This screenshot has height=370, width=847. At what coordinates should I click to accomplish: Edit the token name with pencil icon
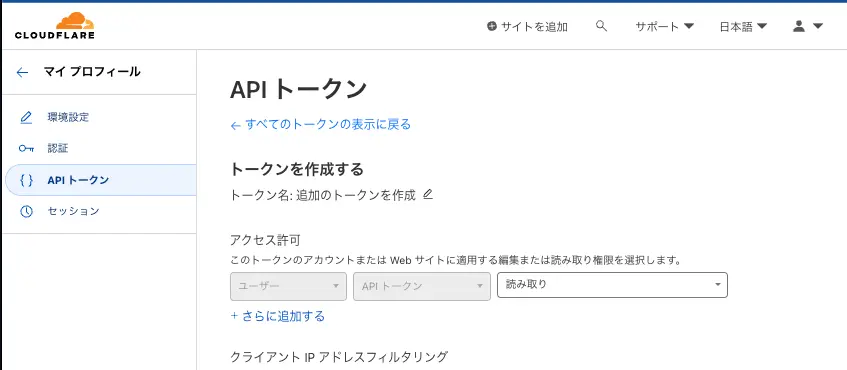(428, 194)
